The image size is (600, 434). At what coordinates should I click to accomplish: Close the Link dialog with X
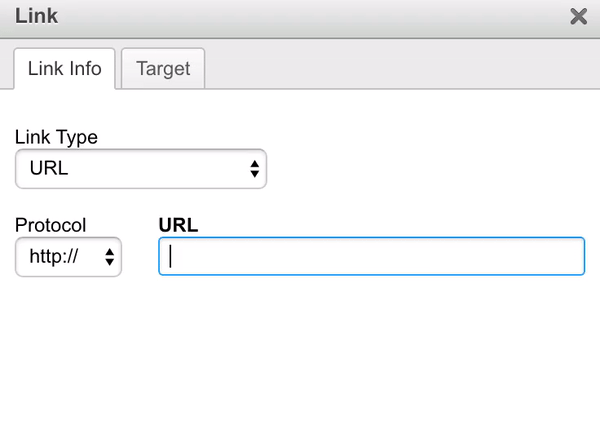577,16
